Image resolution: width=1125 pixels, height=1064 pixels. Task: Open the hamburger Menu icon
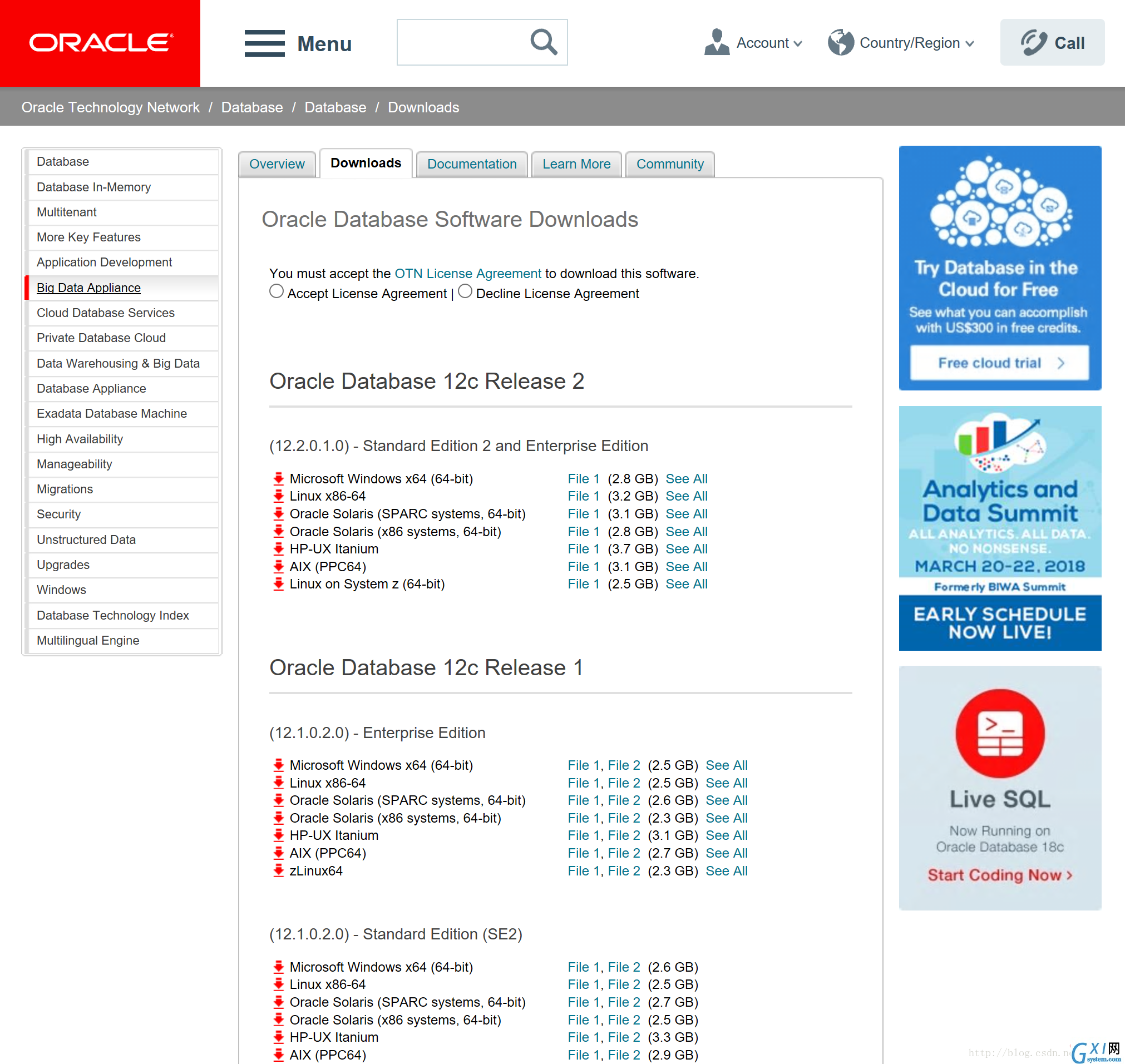tap(264, 43)
